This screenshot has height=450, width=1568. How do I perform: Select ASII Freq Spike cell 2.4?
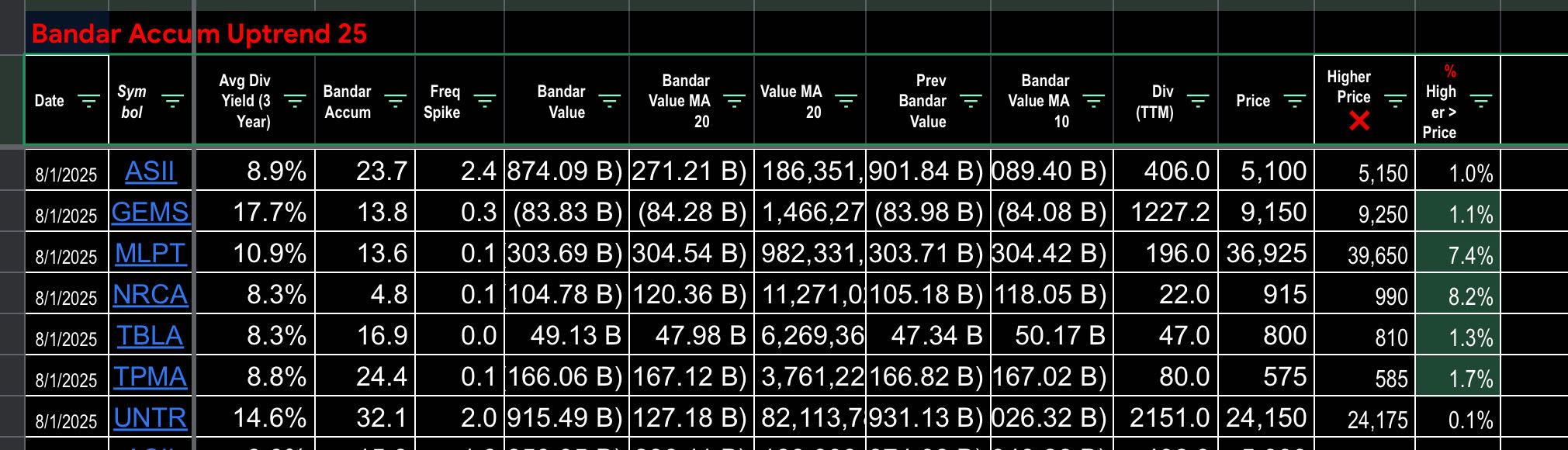tap(459, 171)
